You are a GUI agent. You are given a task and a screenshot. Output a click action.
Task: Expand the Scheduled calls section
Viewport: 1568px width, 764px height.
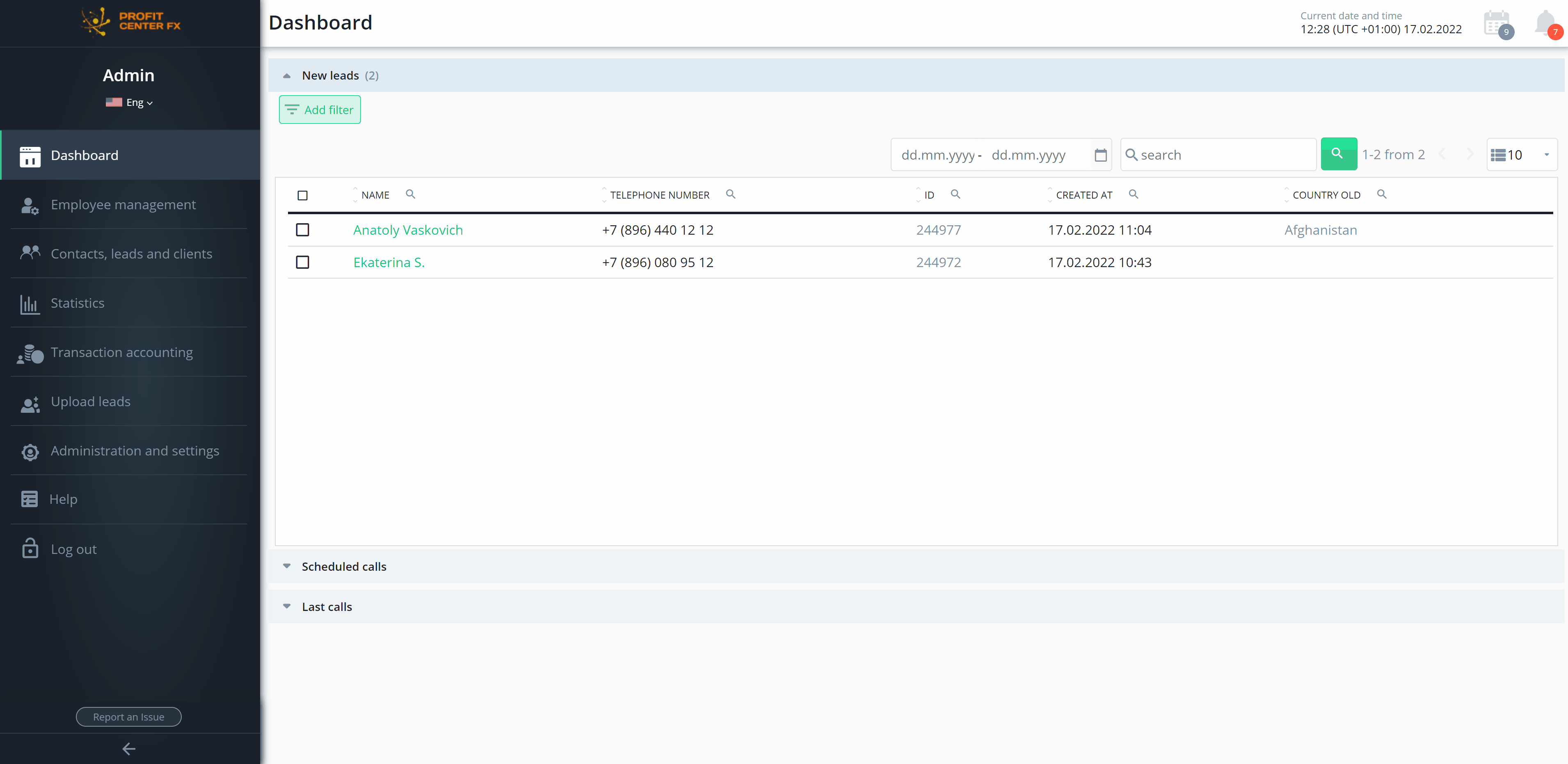pos(286,566)
